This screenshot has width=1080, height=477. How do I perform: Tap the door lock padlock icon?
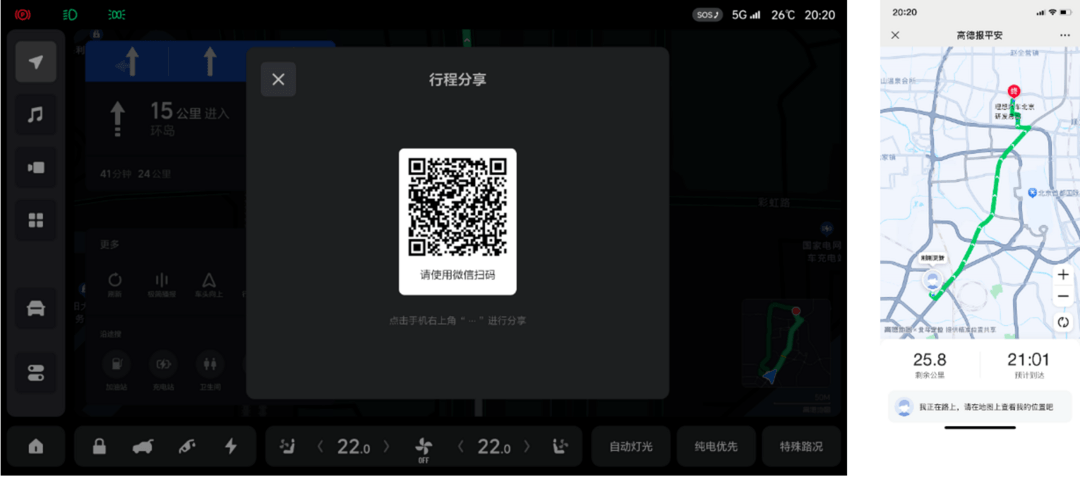[100, 446]
